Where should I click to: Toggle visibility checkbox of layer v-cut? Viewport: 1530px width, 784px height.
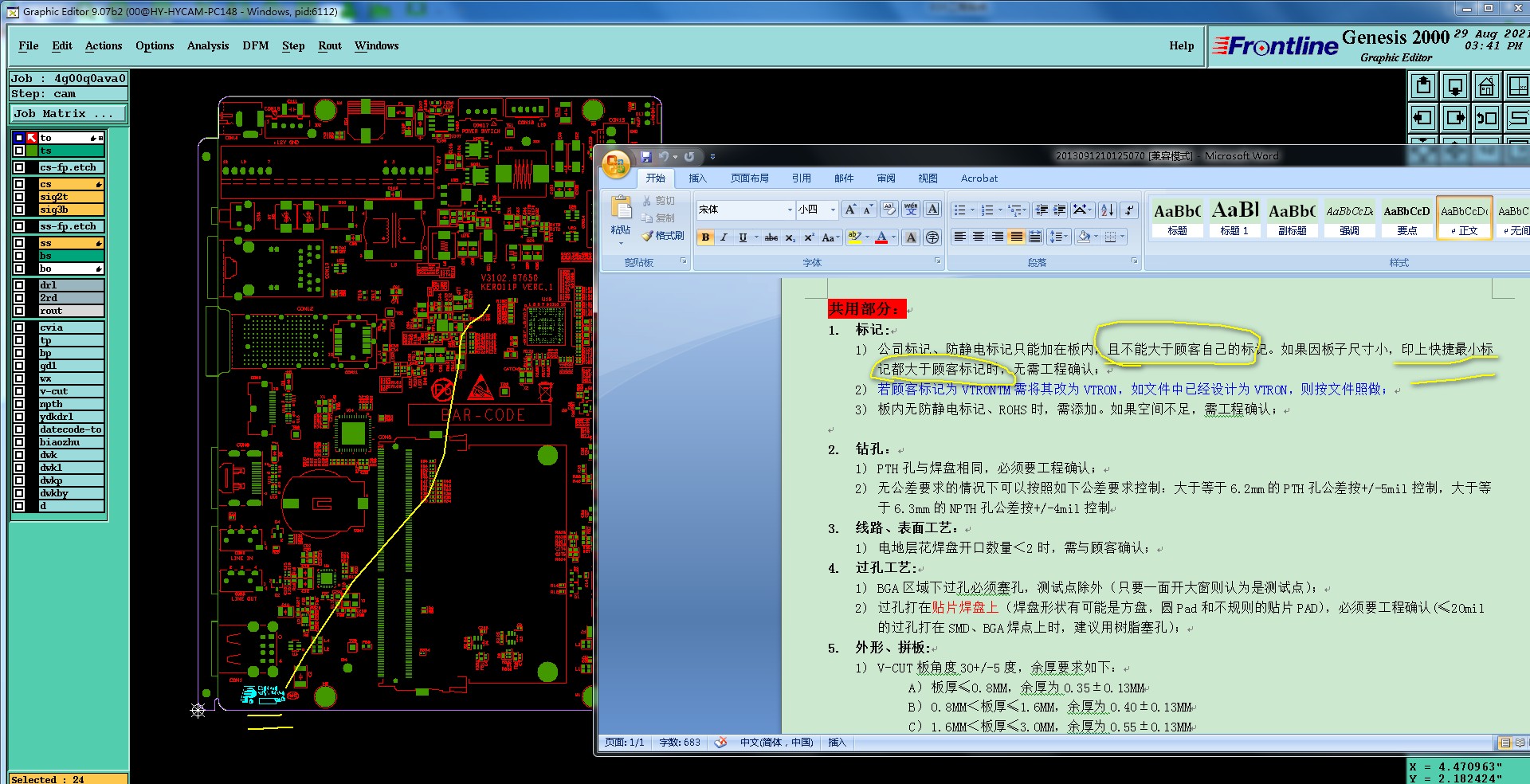click(19, 391)
